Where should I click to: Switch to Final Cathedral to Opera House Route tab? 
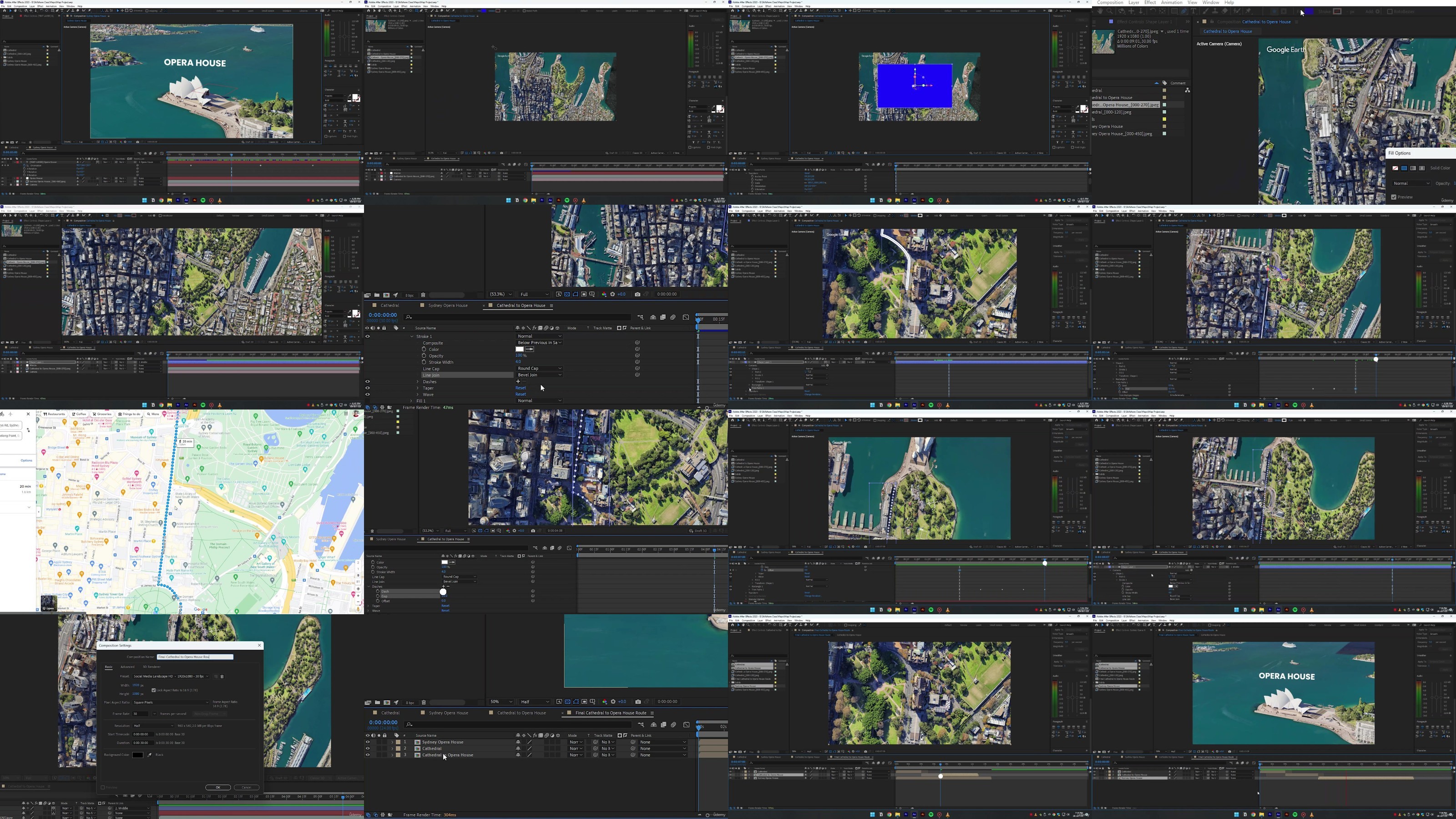611,713
